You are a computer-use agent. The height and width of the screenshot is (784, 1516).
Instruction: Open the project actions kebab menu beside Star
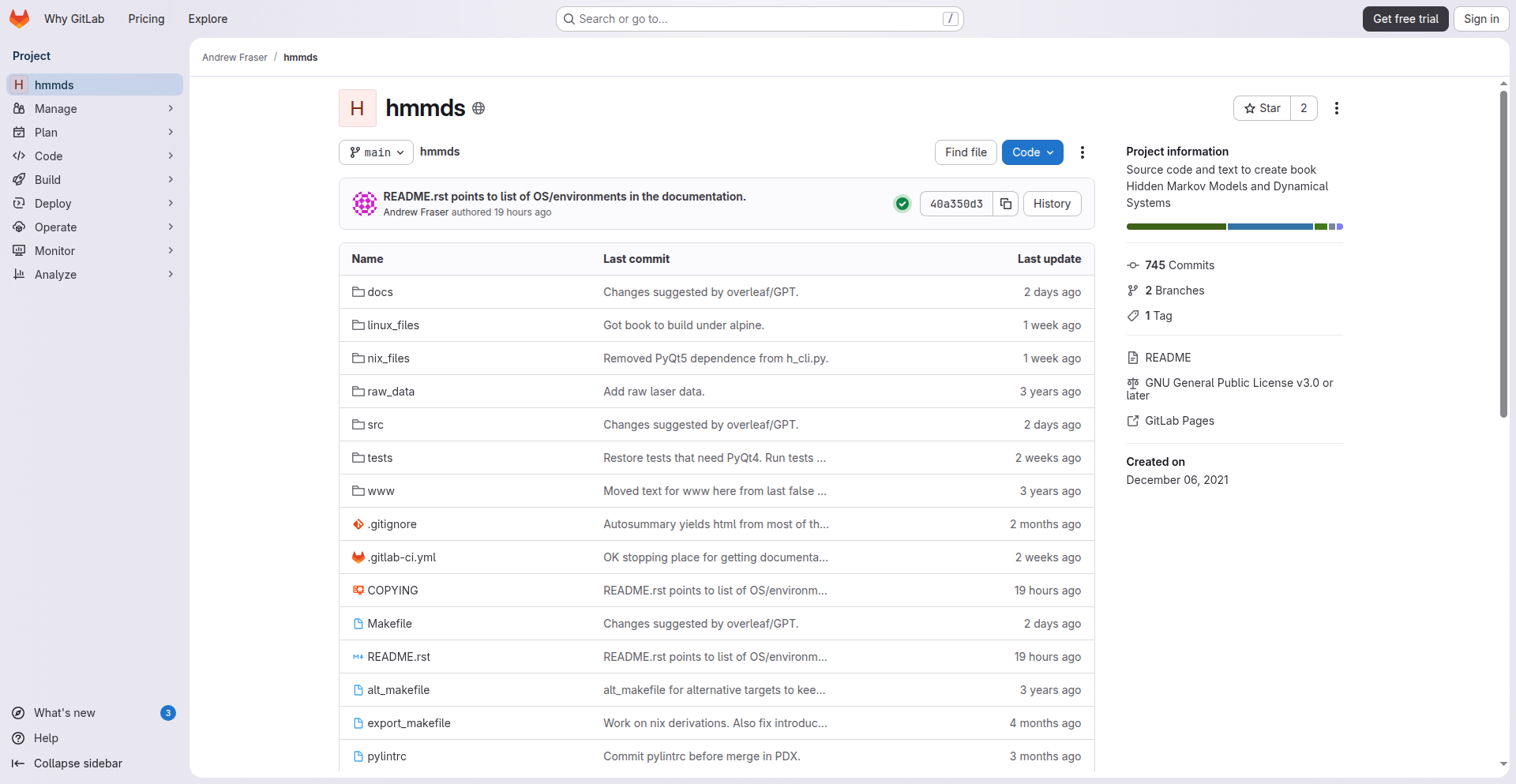[1336, 108]
